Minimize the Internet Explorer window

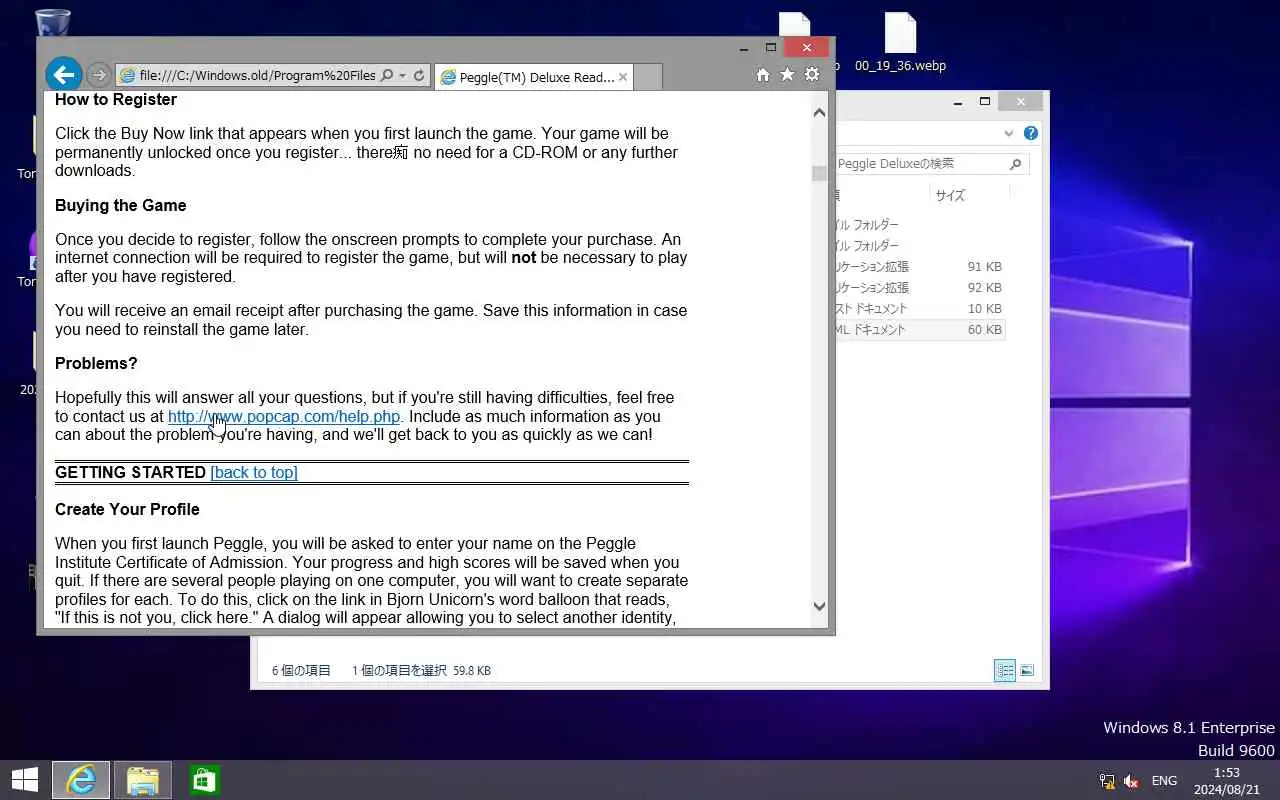coord(744,47)
